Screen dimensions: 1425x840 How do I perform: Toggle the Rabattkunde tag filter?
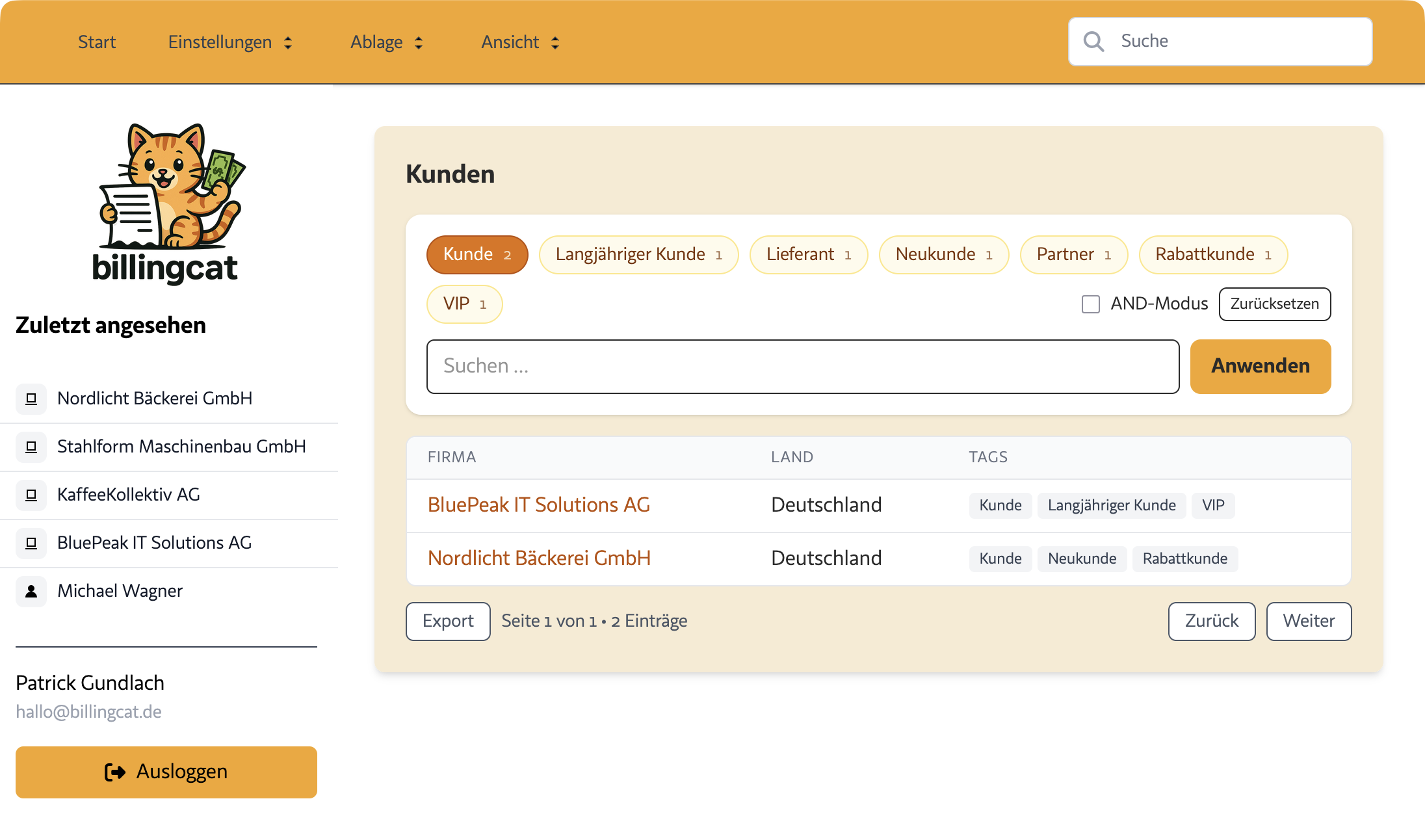(1213, 254)
